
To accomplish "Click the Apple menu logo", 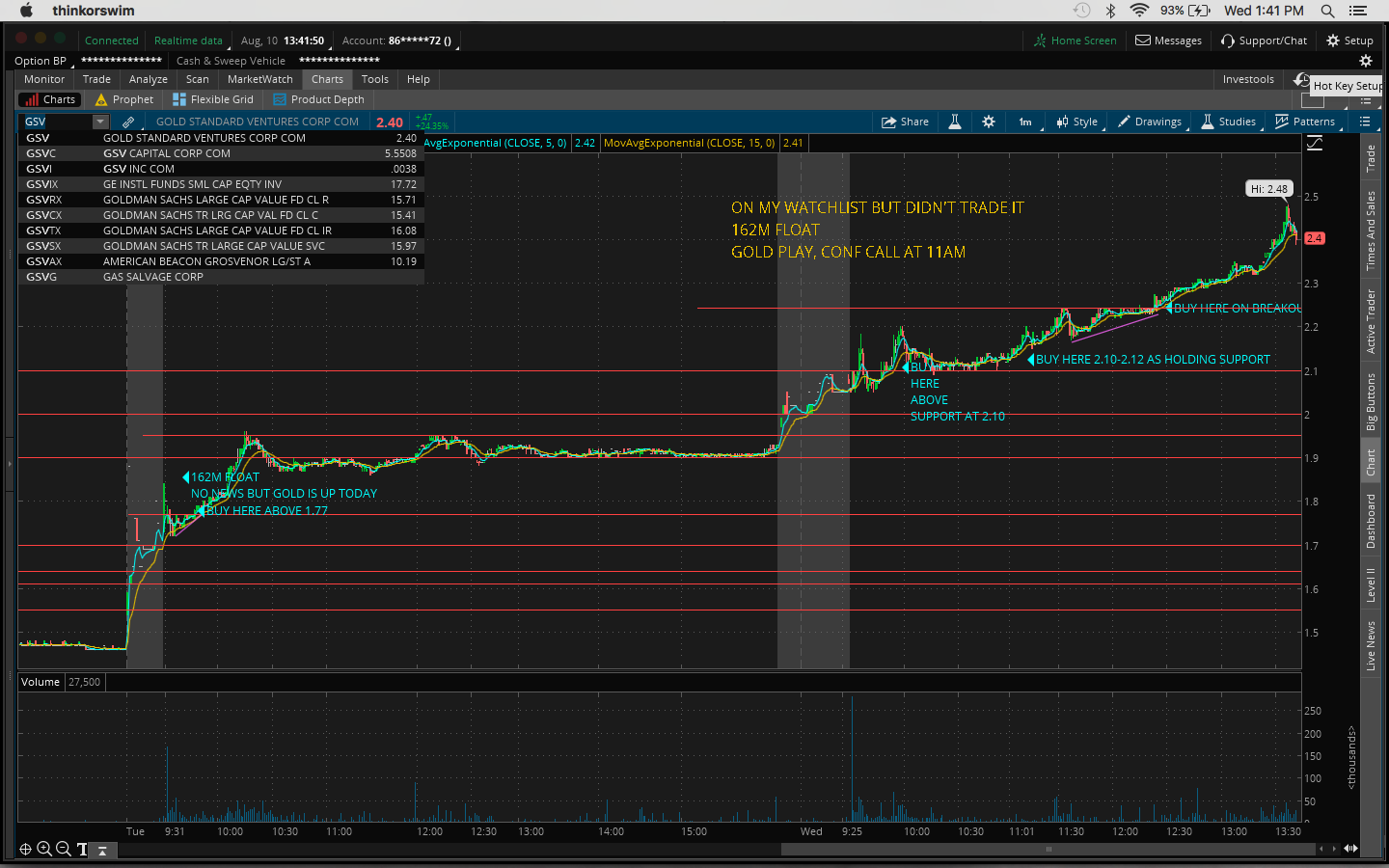I will [x=26, y=10].
